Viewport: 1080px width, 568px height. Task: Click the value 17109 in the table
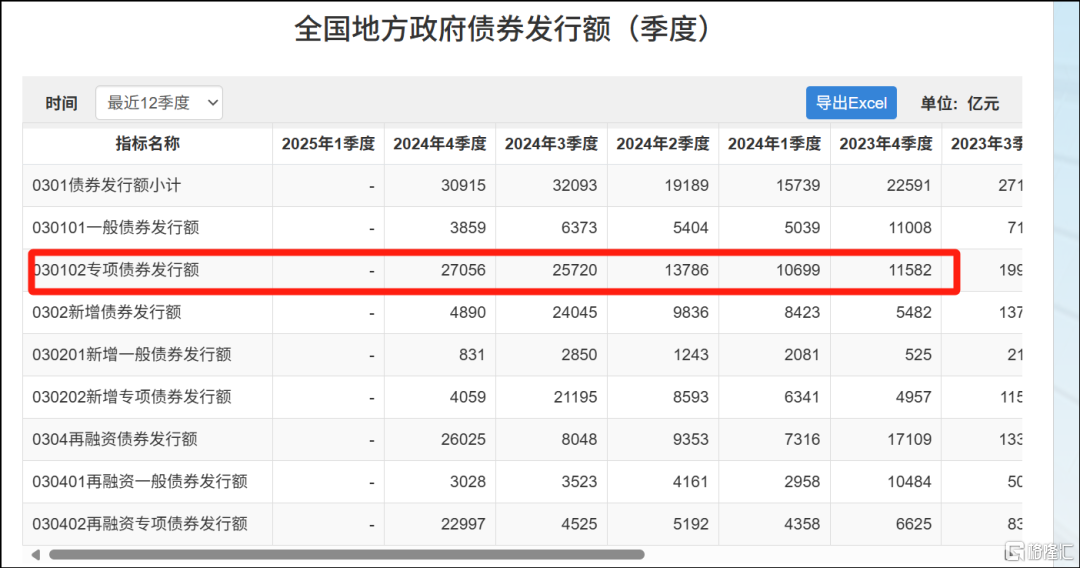(909, 439)
